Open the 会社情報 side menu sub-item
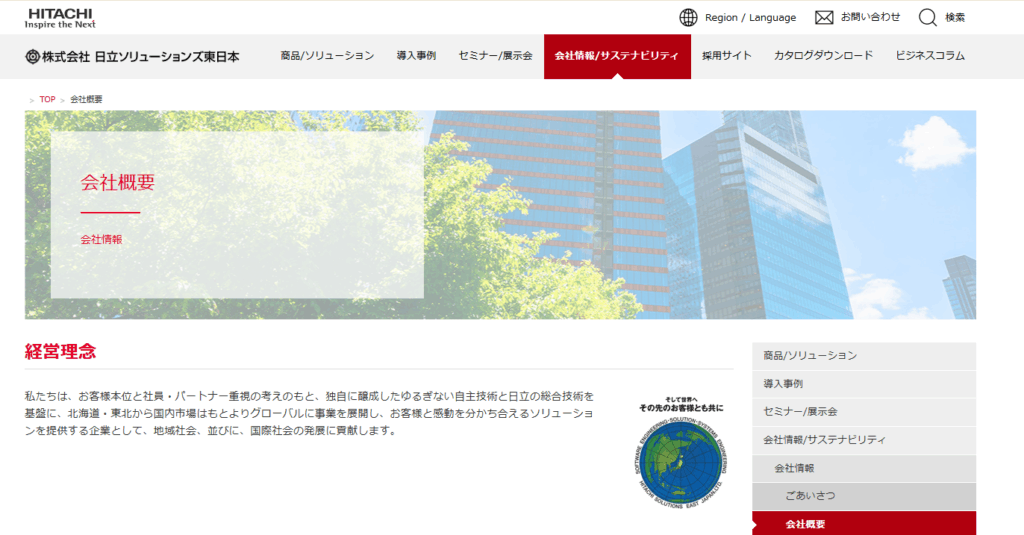1024x535 pixels. point(864,468)
